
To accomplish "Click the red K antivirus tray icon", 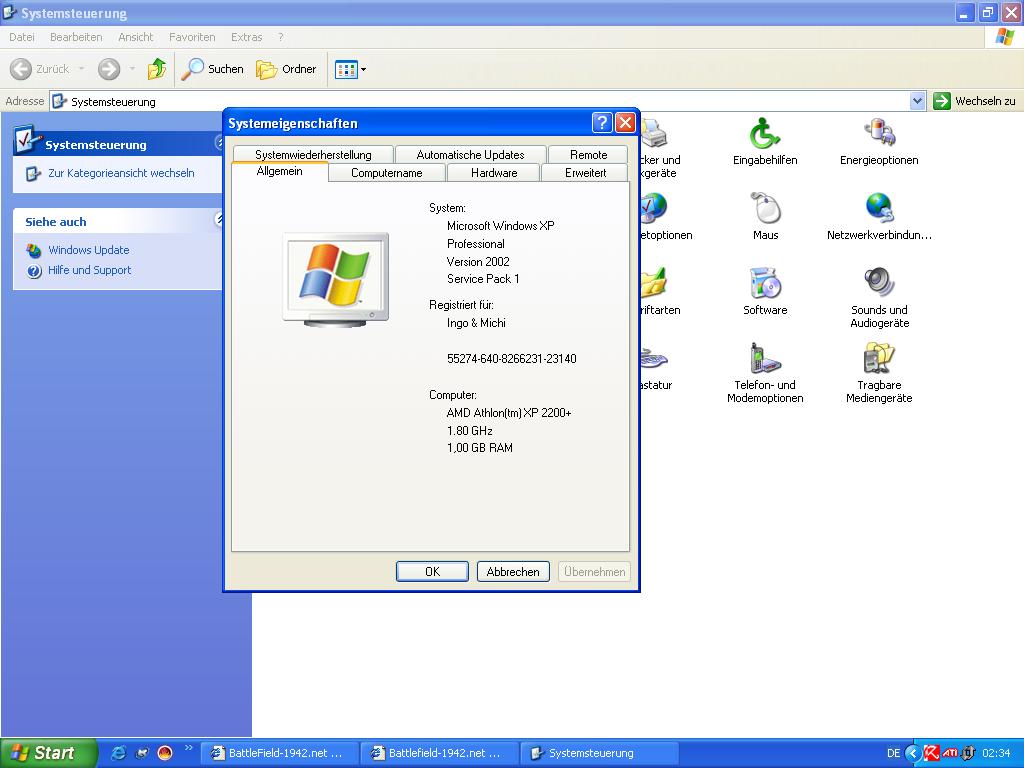I will tap(931, 753).
